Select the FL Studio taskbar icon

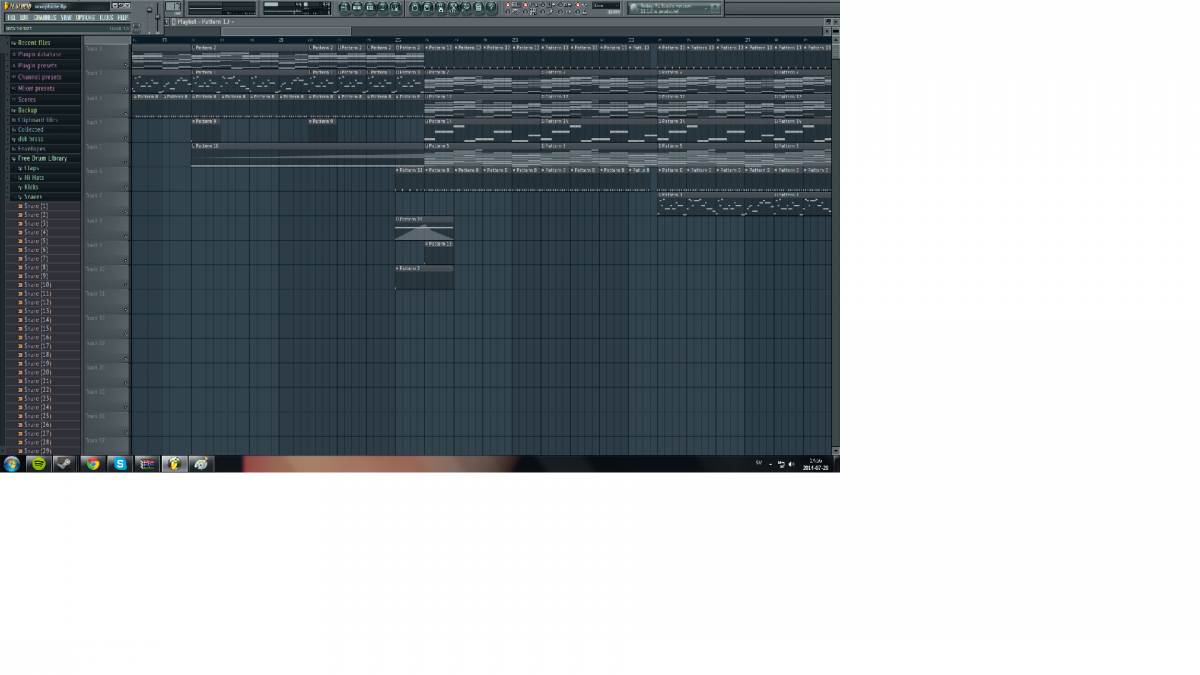tap(174, 464)
